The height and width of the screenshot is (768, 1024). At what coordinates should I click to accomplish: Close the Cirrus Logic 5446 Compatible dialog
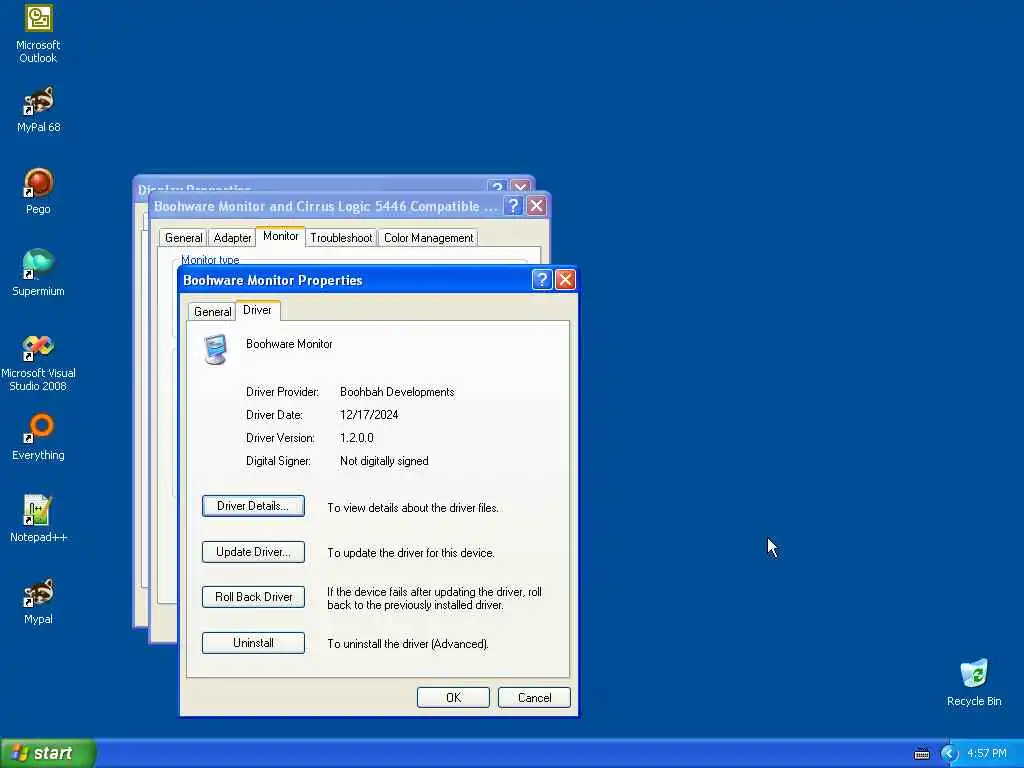(536, 206)
